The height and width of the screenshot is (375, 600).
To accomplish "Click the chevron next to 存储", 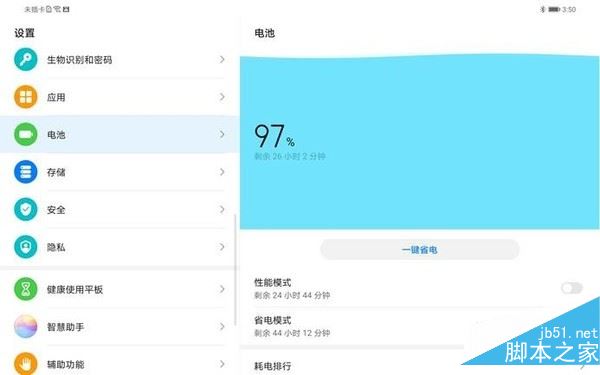I will 222,172.
